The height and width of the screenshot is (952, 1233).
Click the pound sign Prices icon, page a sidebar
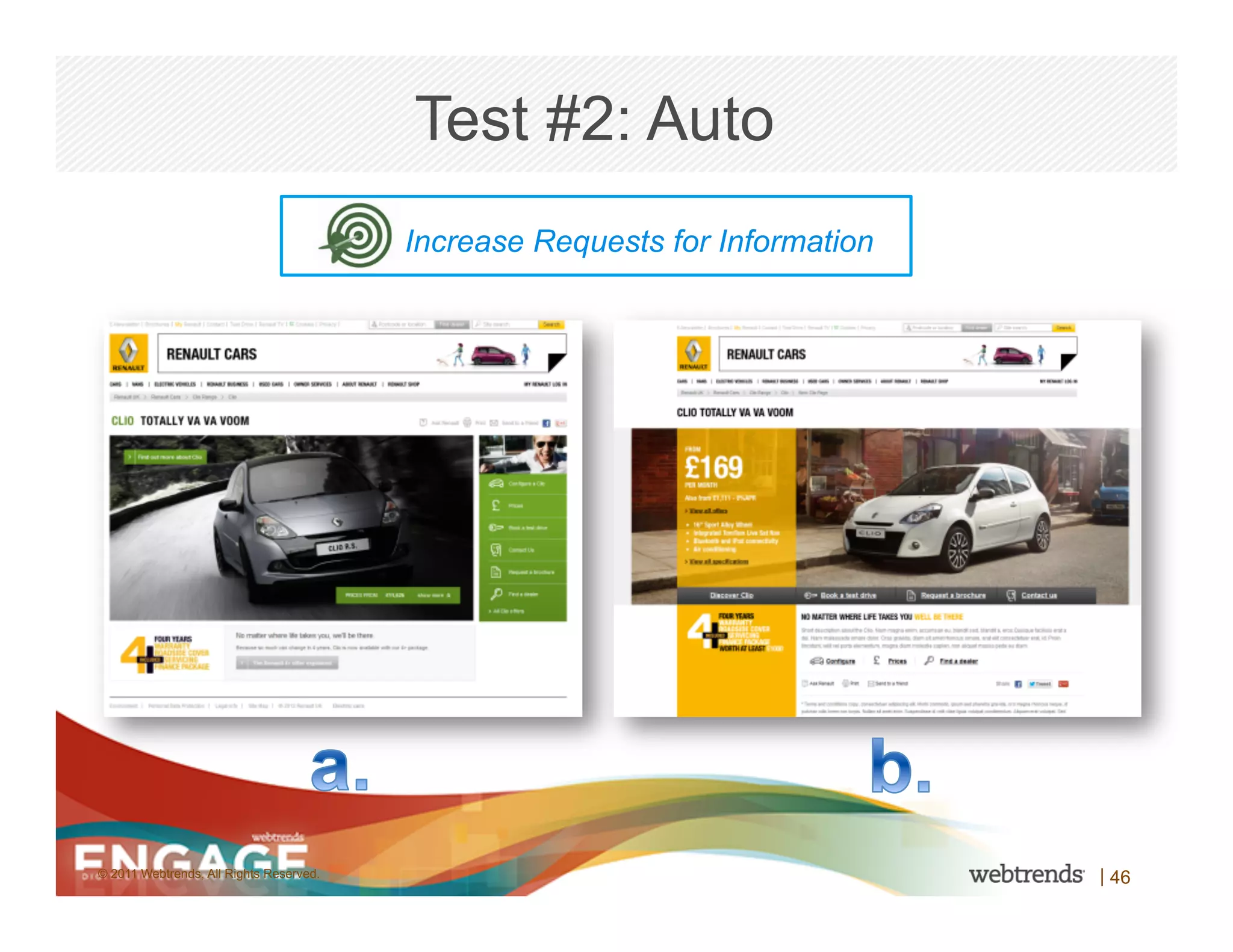pyautogui.click(x=496, y=505)
